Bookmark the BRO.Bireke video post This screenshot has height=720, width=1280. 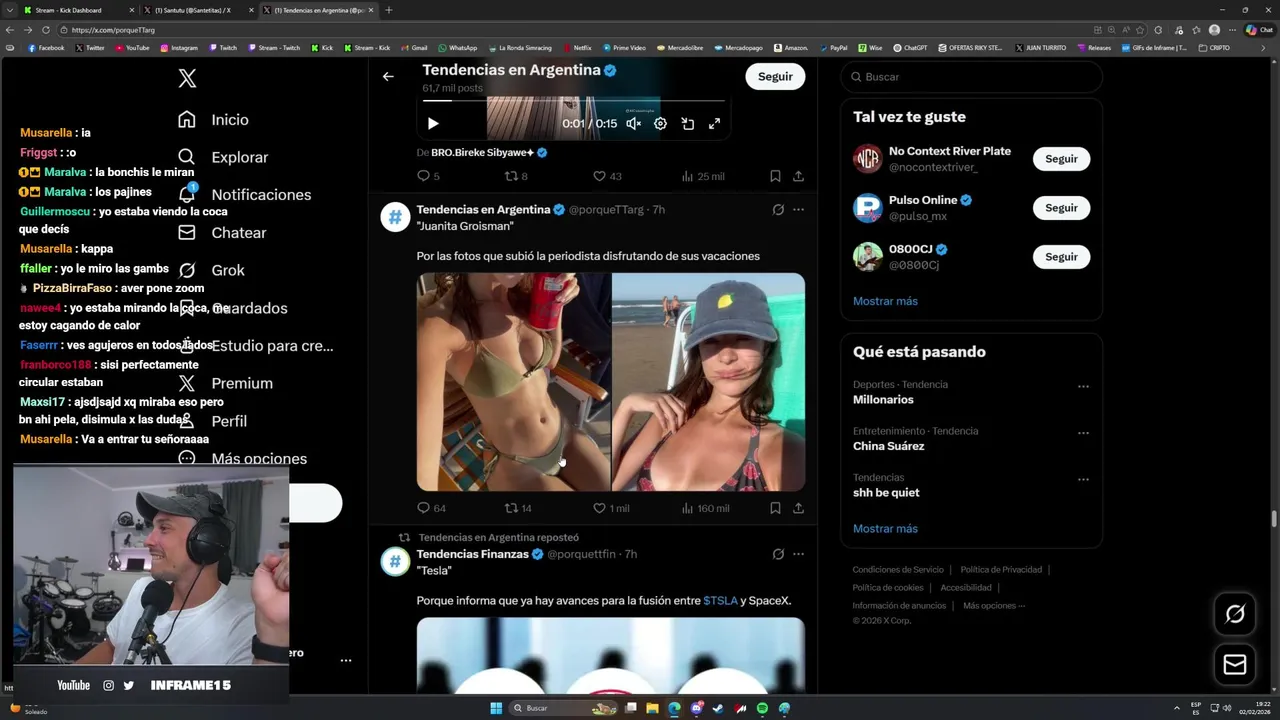(775, 176)
